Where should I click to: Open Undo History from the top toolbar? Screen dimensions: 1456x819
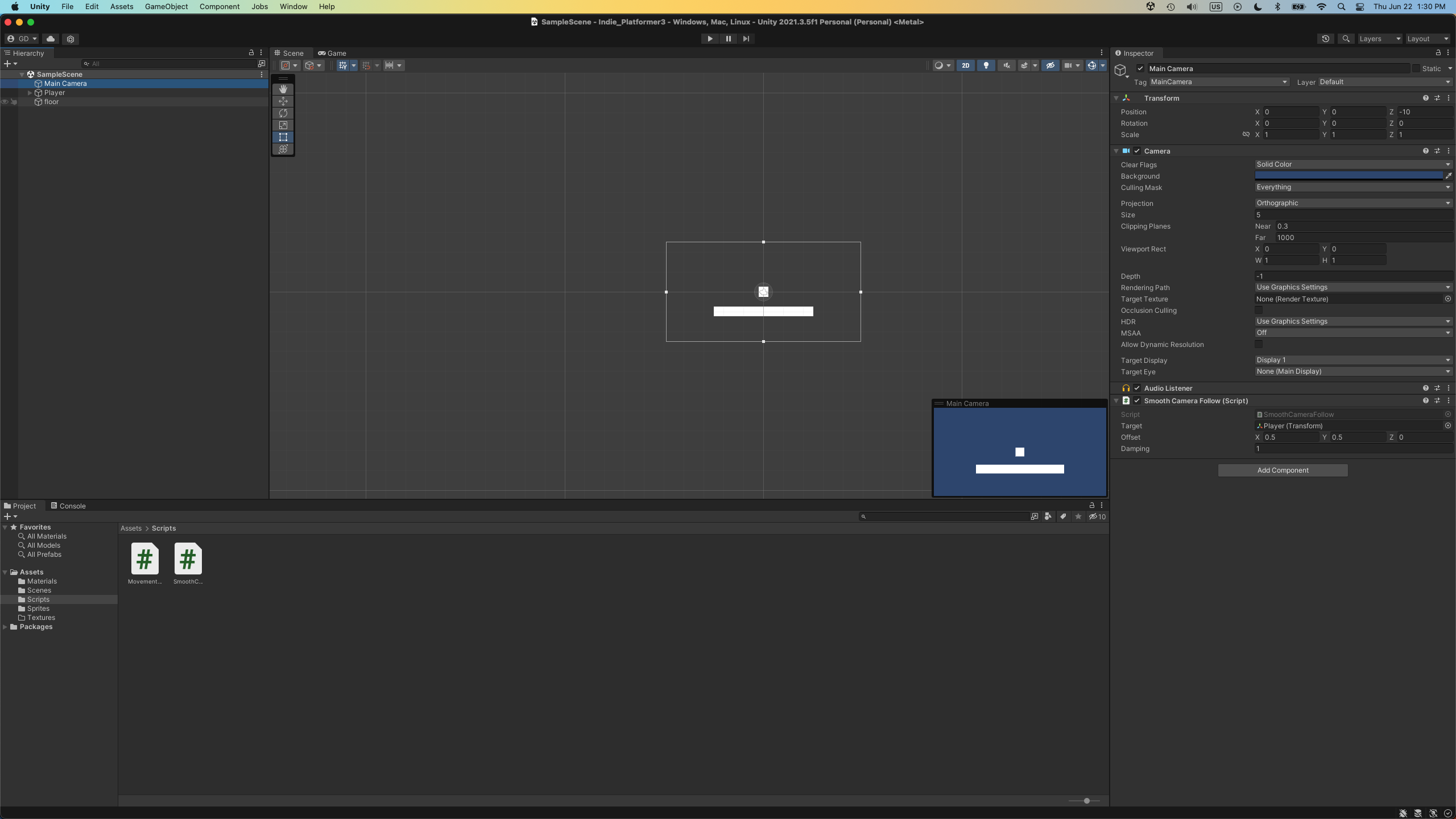pyautogui.click(x=1325, y=39)
